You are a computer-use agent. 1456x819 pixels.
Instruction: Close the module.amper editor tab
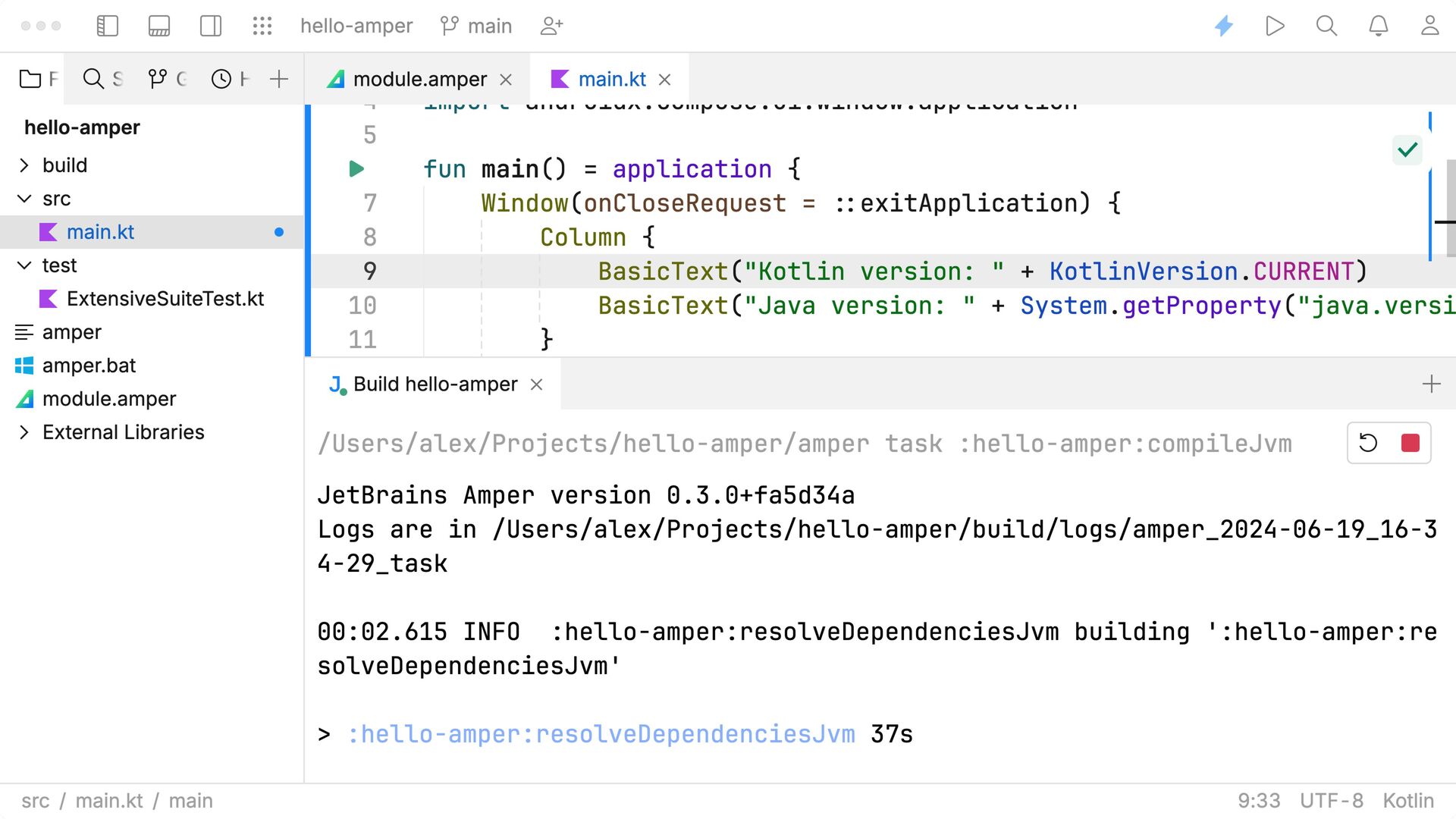pyautogui.click(x=507, y=80)
